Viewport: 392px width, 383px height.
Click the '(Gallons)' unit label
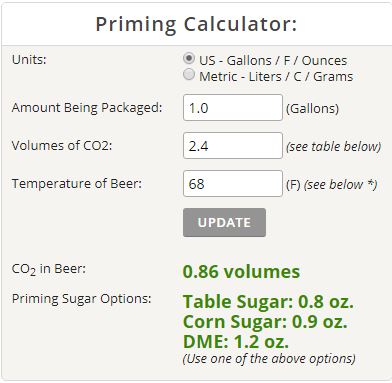click(312, 108)
